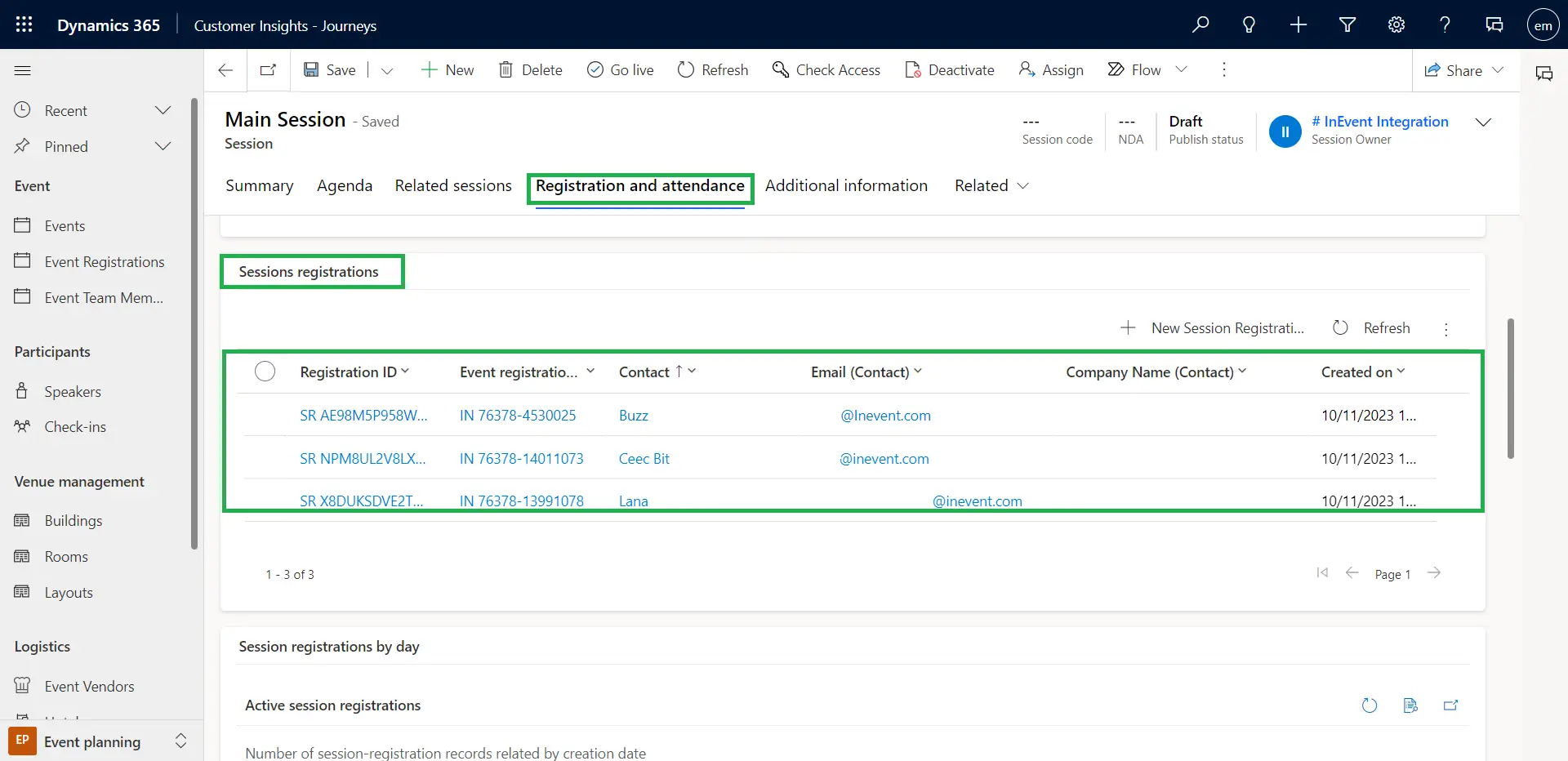Expand the Save options dropdown arrow

387,71
